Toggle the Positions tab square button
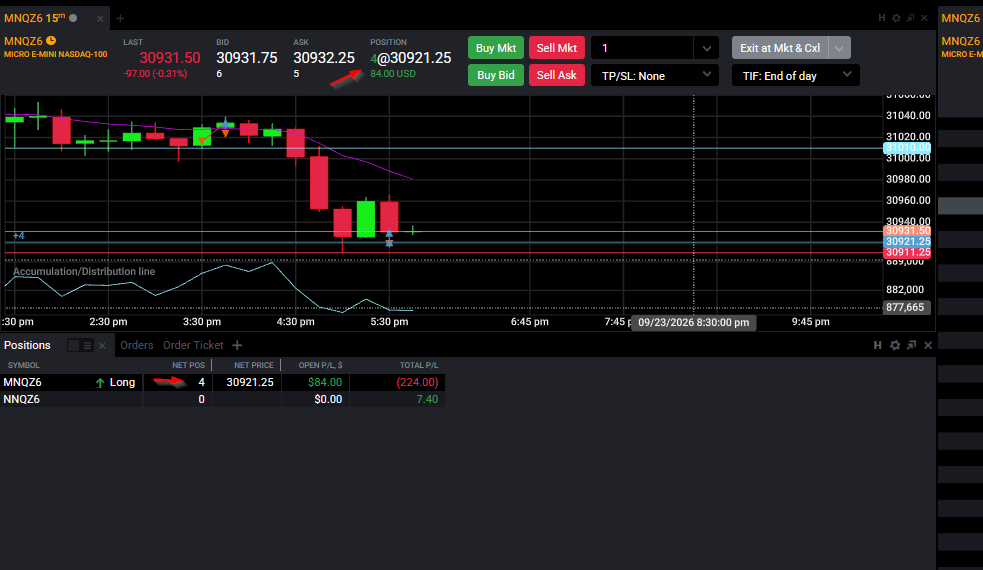The height and width of the screenshot is (570, 983). (73, 346)
